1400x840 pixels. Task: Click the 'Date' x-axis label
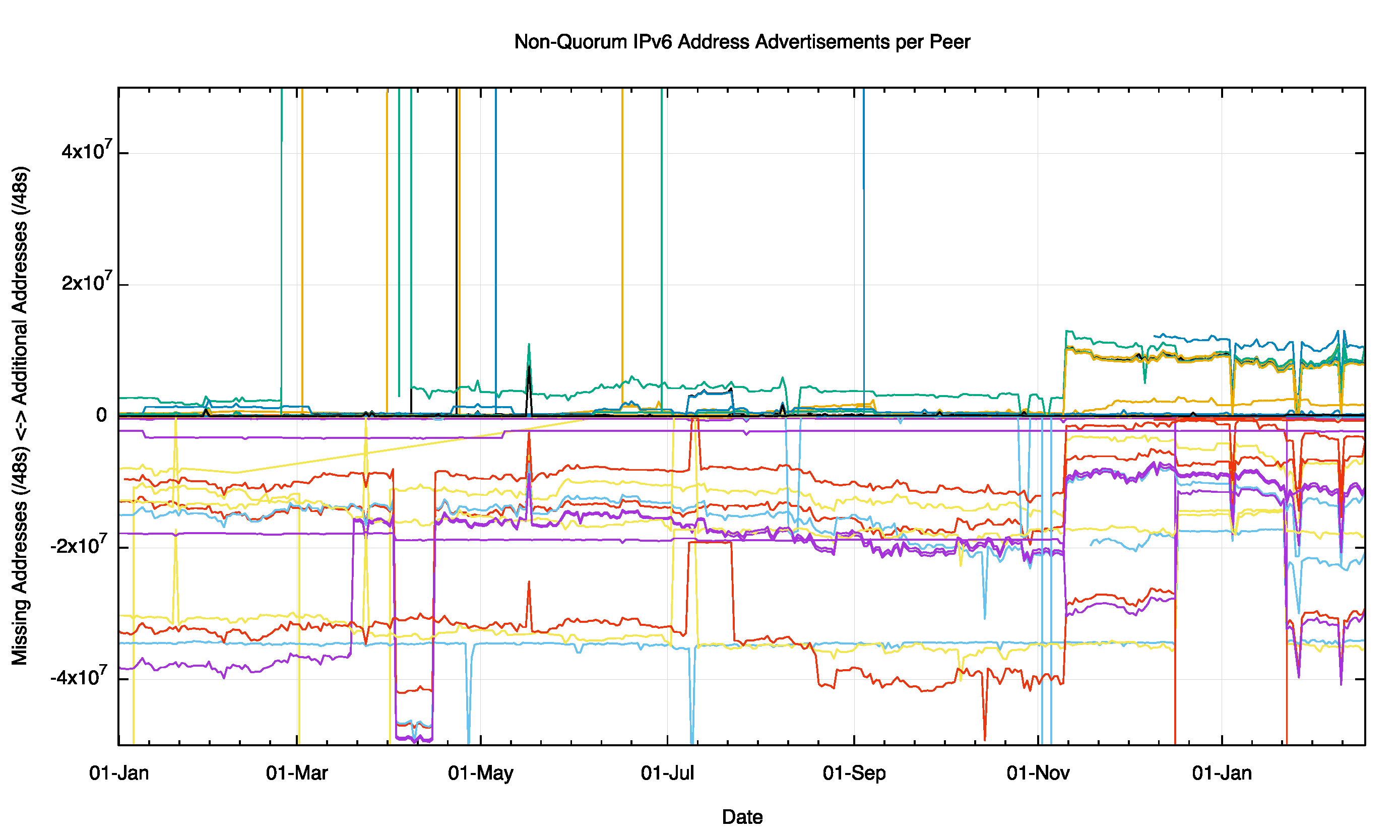(742, 816)
